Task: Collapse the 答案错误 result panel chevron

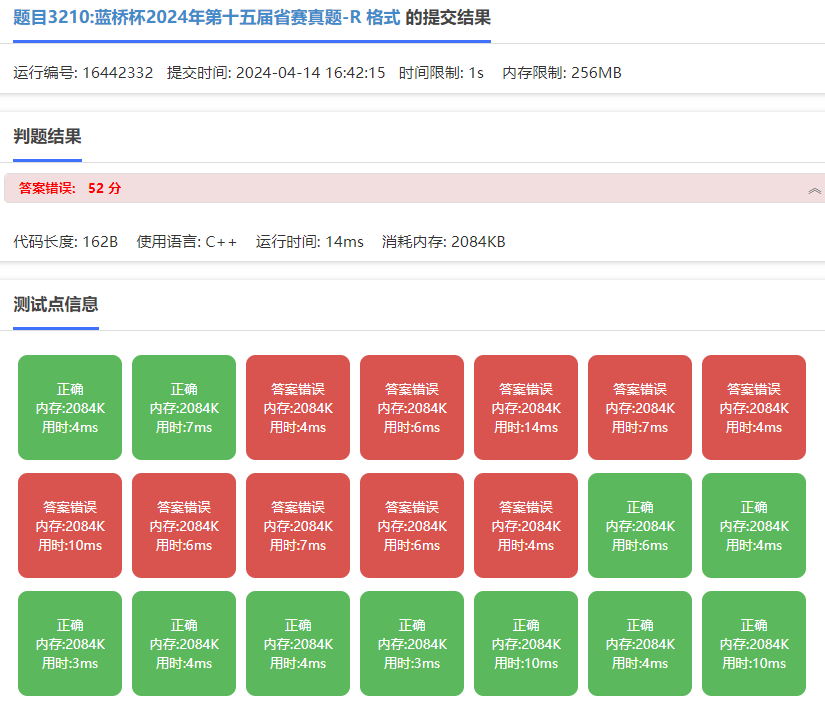Action: pyautogui.click(x=814, y=190)
